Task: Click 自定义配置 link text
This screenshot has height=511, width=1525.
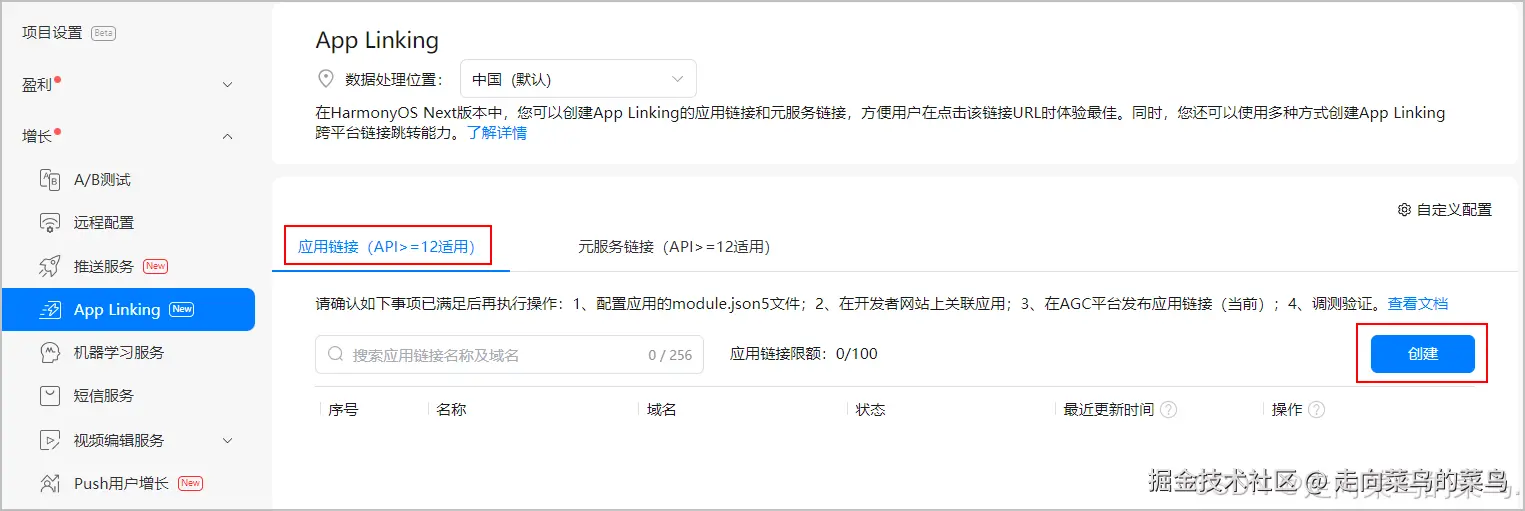Action: tap(1454, 210)
